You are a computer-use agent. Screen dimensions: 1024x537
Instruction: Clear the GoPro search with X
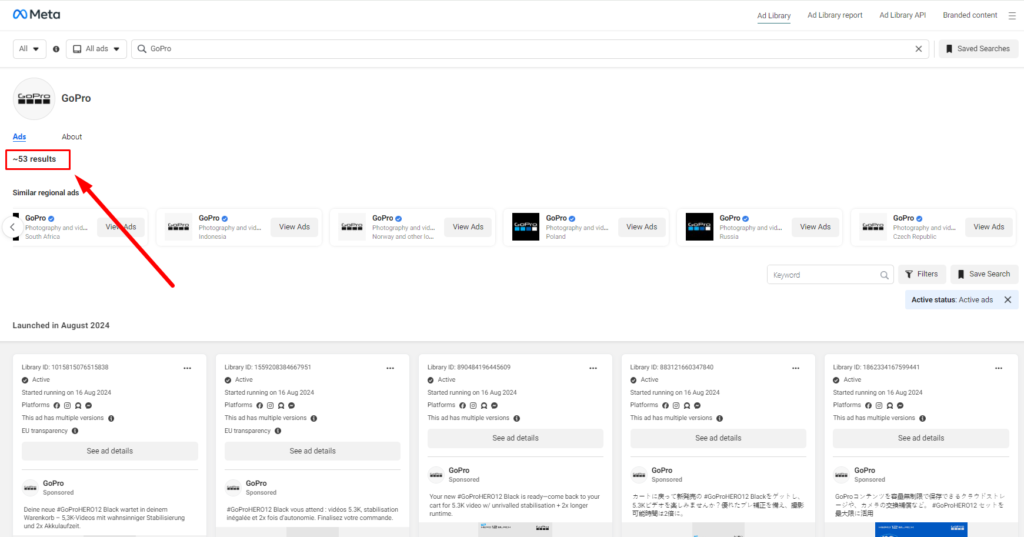click(x=918, y=49)
